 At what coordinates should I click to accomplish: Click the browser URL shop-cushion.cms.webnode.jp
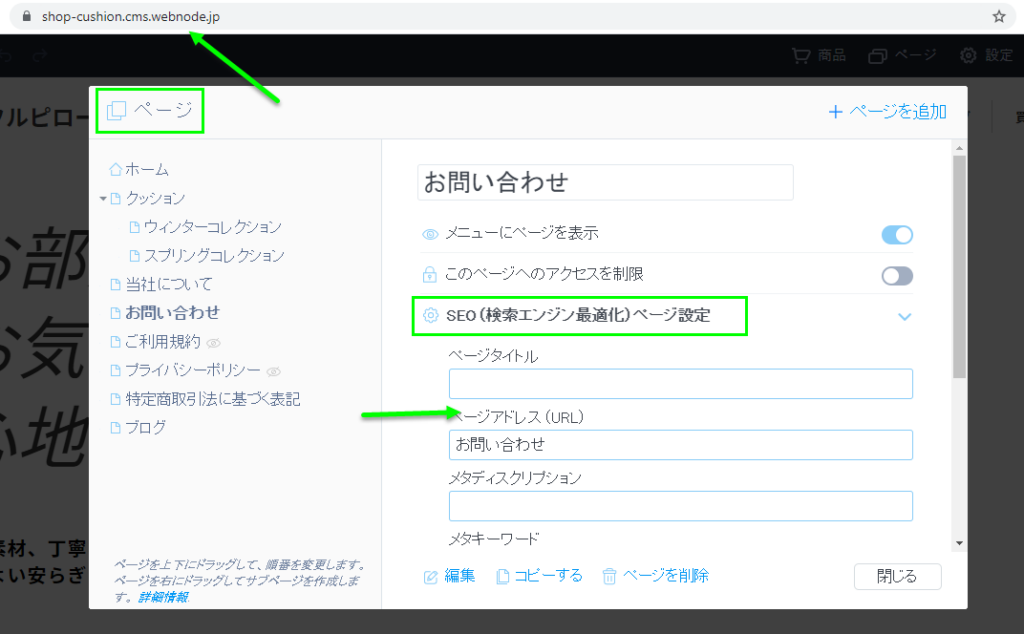131,17
